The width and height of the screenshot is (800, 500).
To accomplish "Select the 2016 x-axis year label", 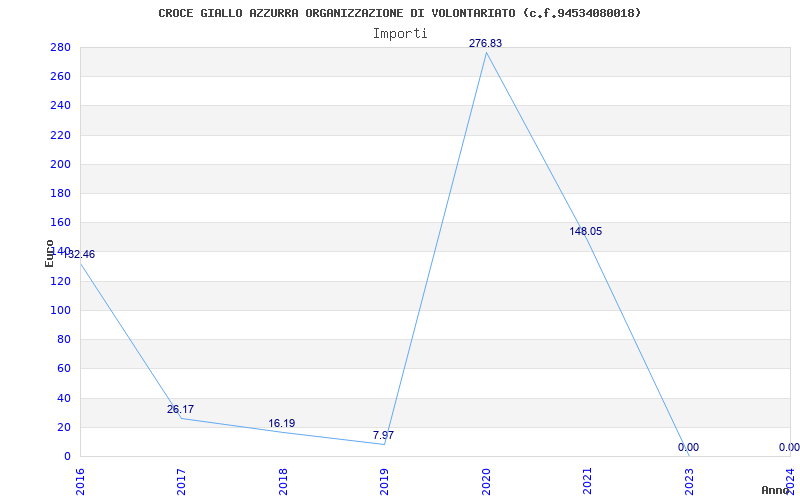I will click(80, 481).
